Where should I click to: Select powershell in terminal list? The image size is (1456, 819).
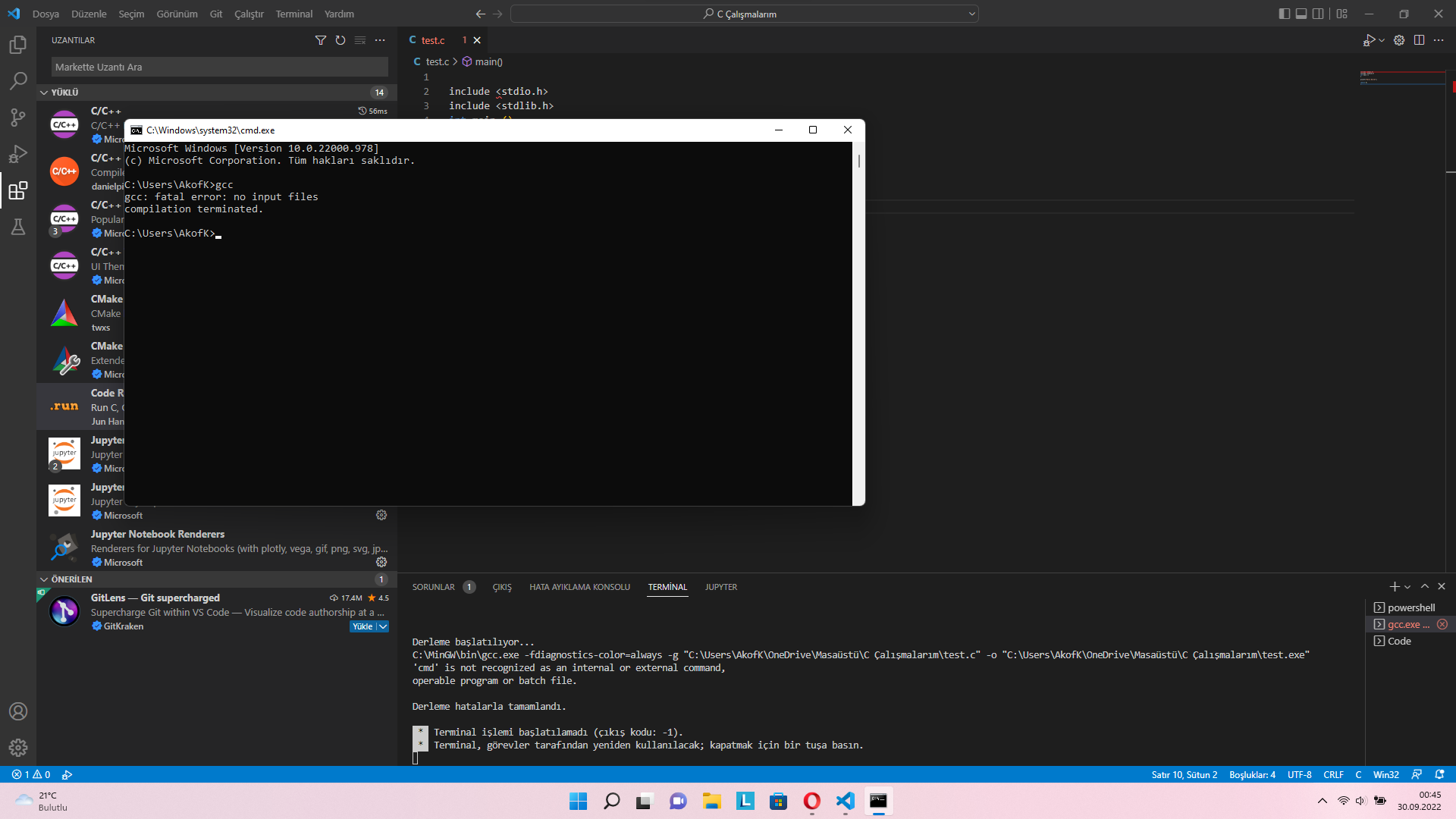pyautogui.click(x=1410, y=607)
